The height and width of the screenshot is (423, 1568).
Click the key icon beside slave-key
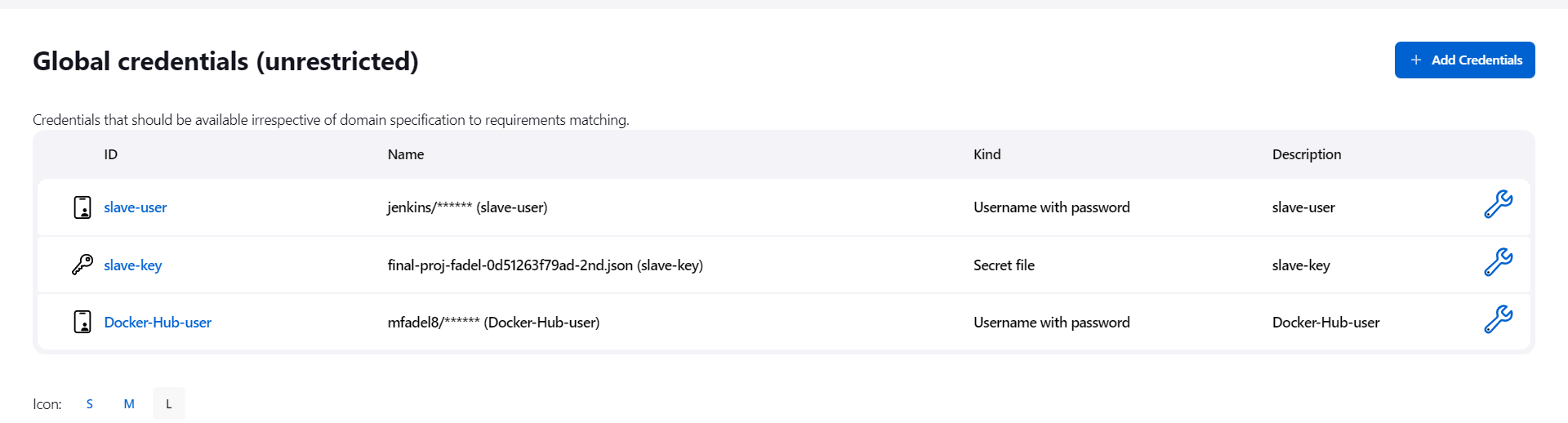[x=82, y=265]
